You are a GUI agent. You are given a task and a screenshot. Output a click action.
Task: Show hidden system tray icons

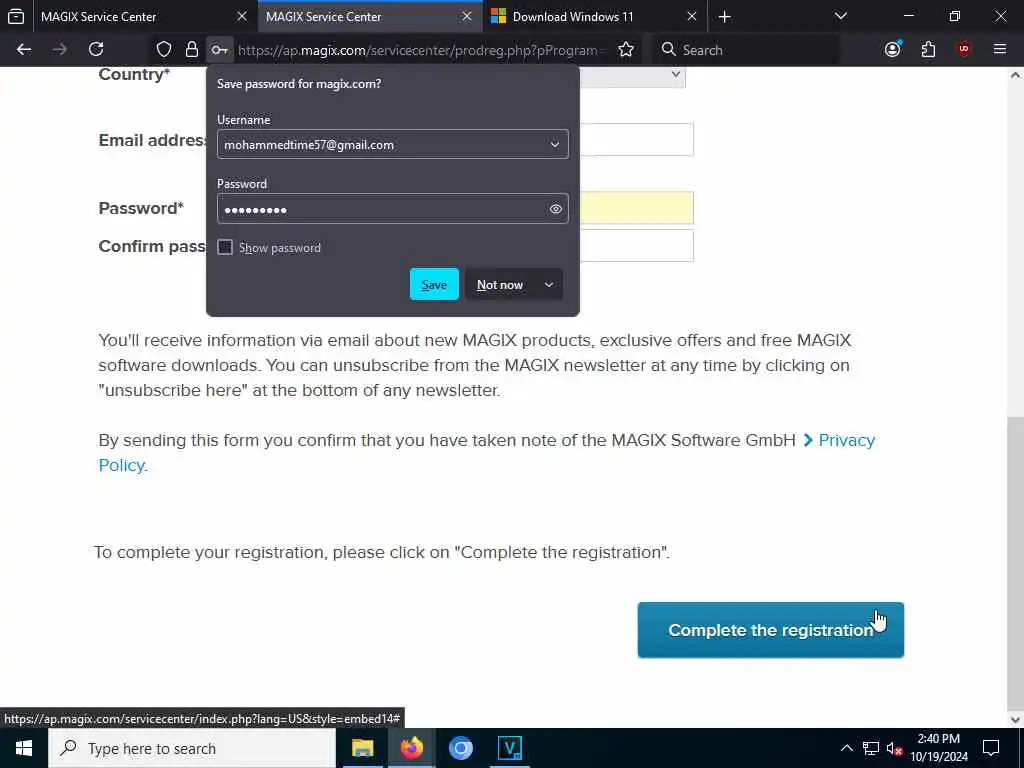point(846,748)
